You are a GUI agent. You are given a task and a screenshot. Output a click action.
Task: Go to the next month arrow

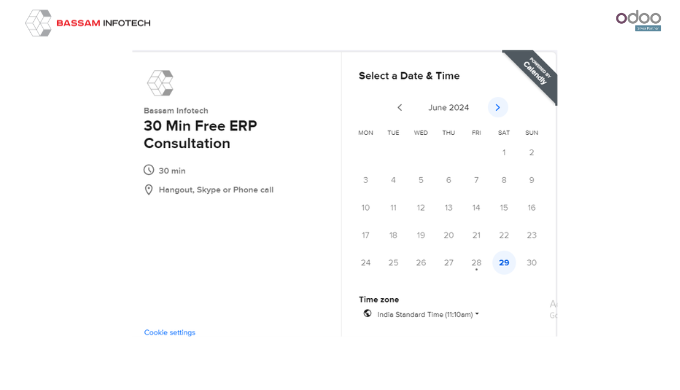point(497,107)
